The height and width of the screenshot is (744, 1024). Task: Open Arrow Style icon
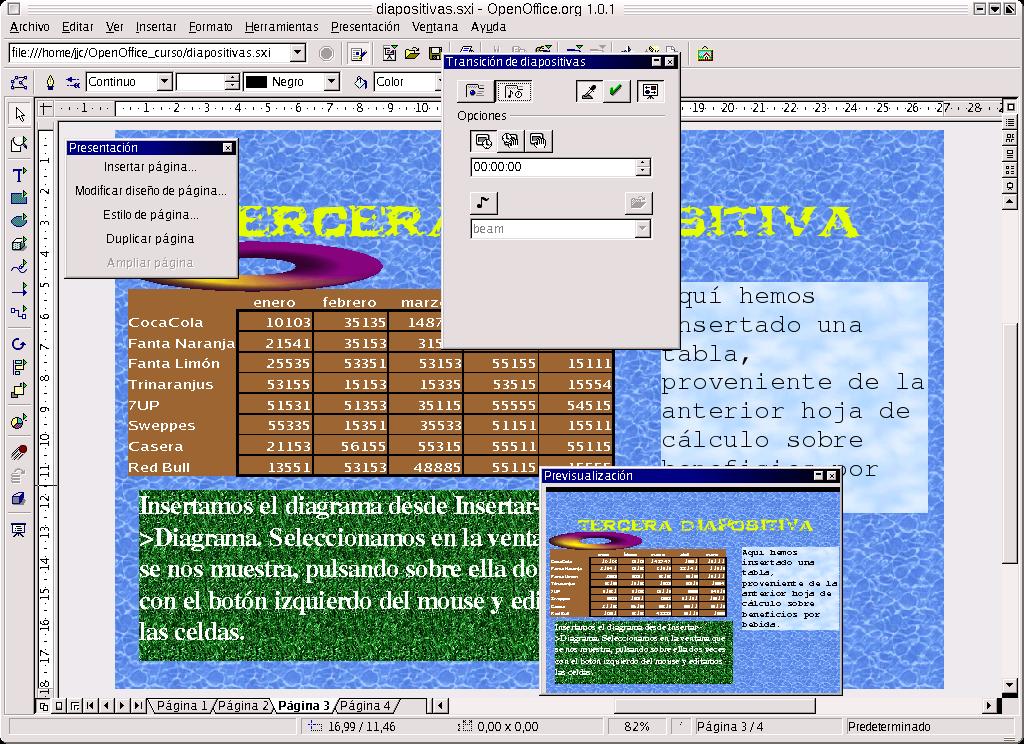click(73, 82)
